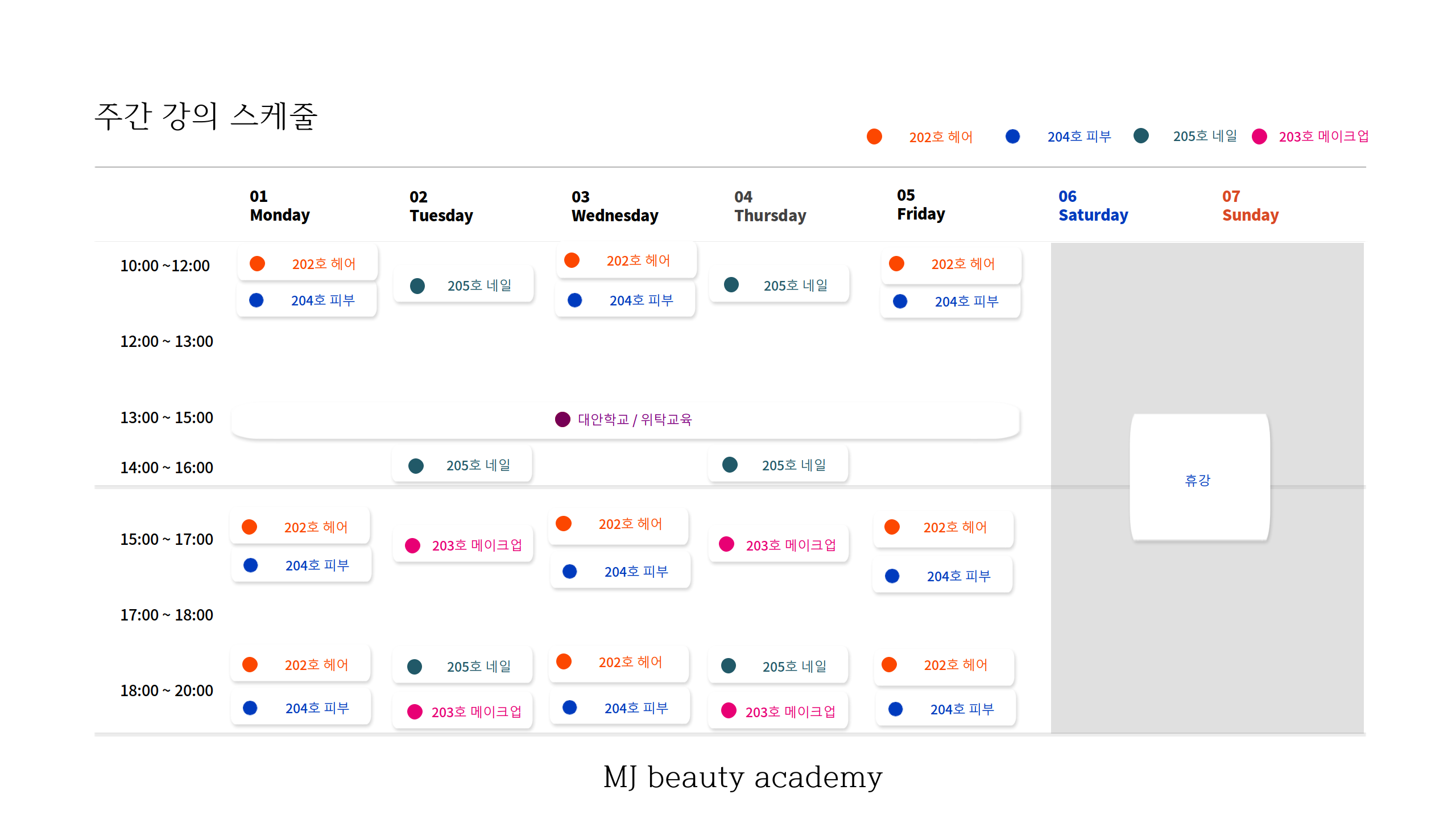Click the purple dot beside 대안학교 / 위탁교육
1456x819 pixels.
pos(562,420)
